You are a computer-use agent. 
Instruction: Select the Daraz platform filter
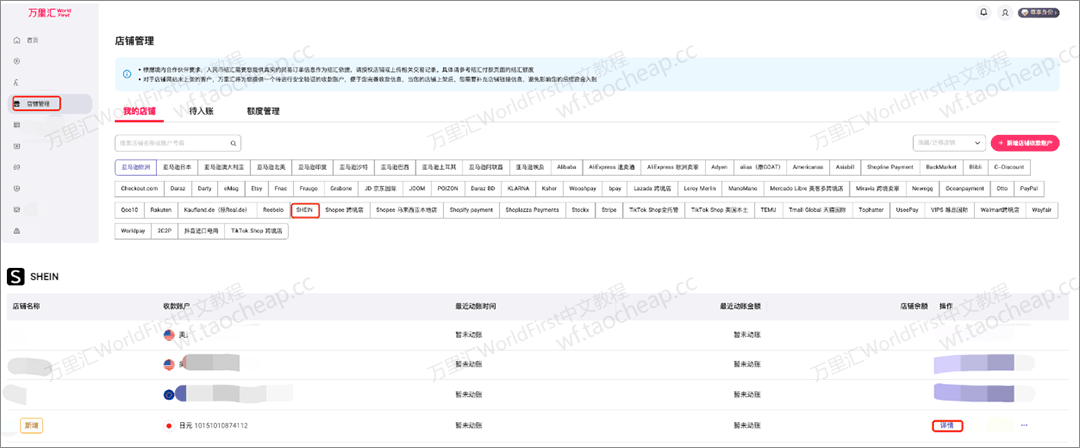pos(178,188)
